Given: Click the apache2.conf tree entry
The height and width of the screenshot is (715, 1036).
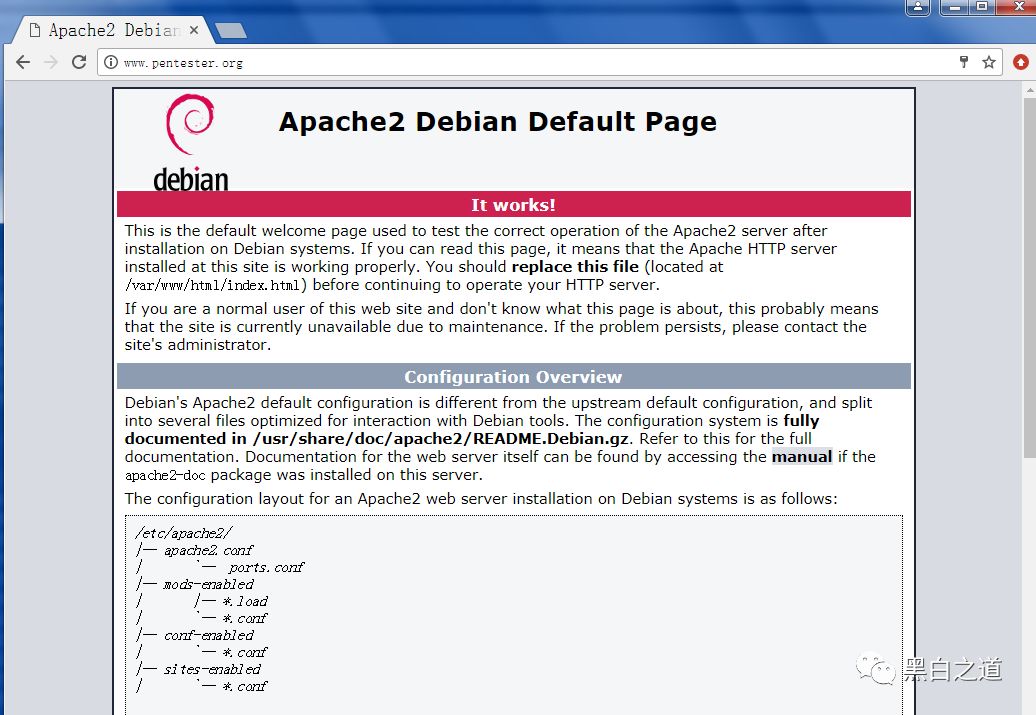Looking at the screenshot, I should tap(208, 550).
